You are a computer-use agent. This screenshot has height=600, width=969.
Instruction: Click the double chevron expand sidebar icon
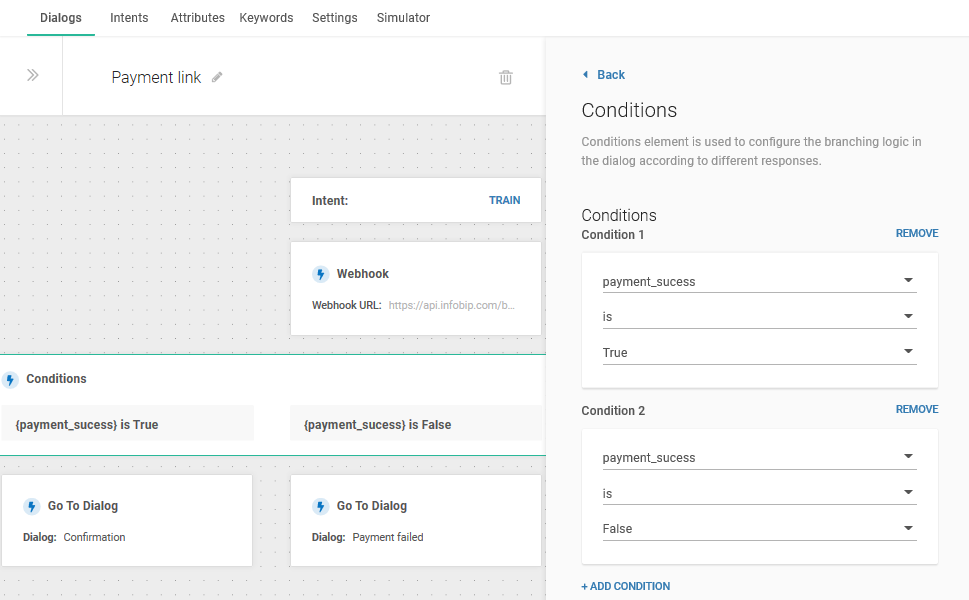click(x=32, y=75)
